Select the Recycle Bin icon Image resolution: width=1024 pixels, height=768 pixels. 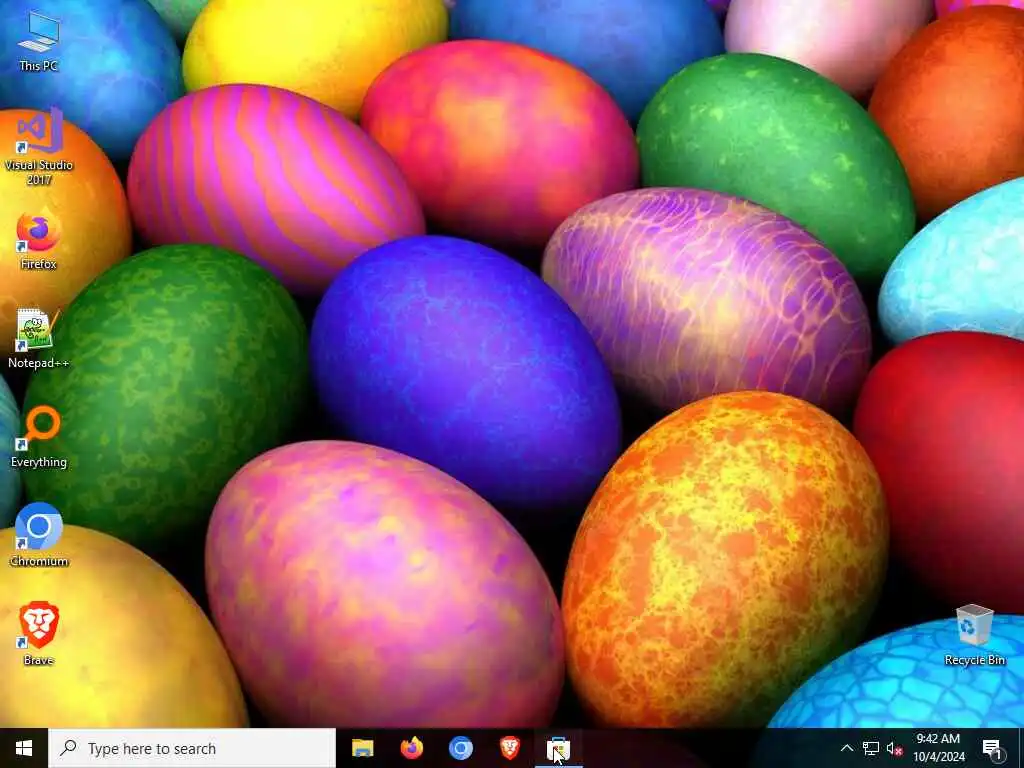[974, 635]
